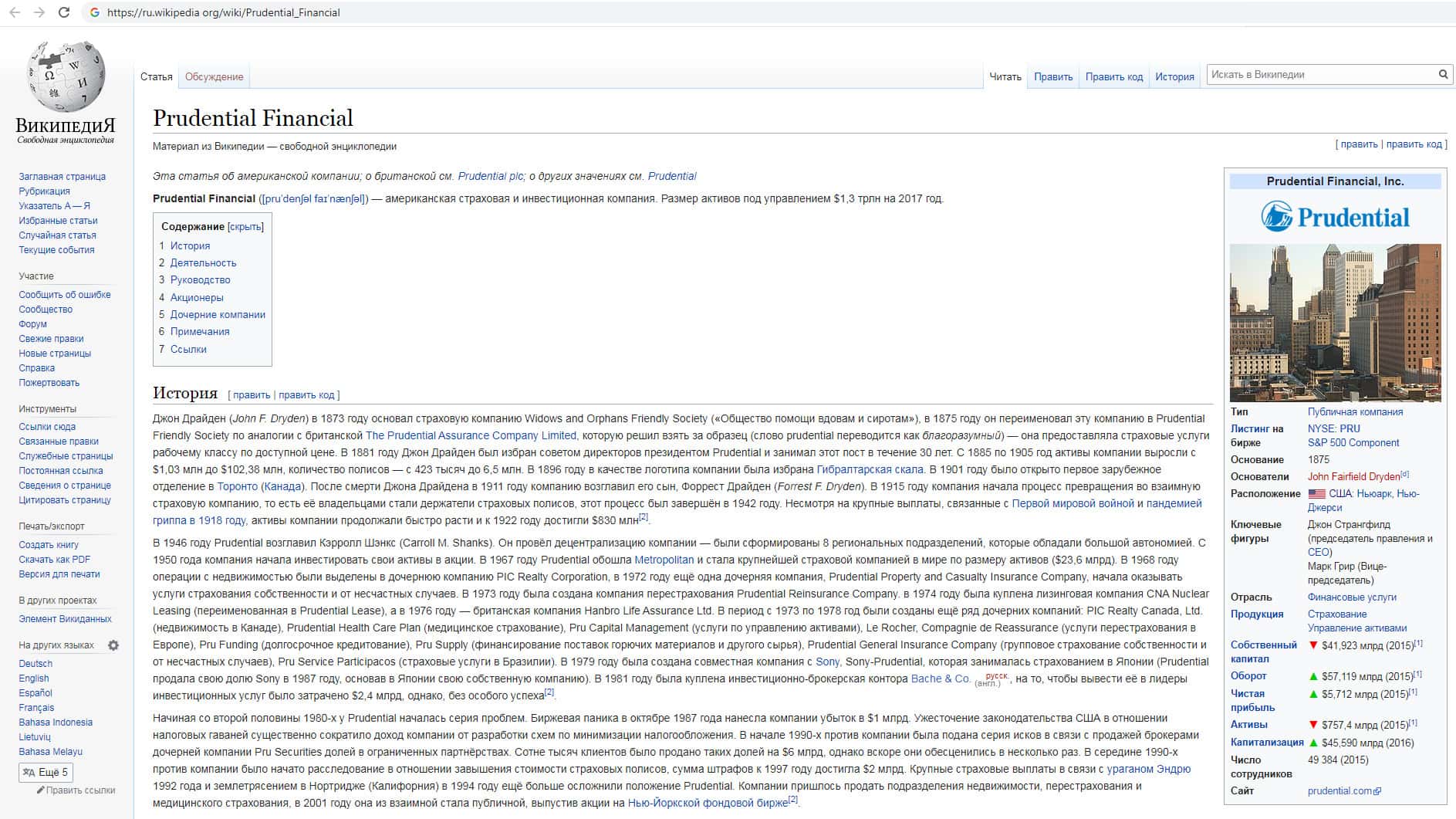Click the browser reload icon

coord(64,12)
